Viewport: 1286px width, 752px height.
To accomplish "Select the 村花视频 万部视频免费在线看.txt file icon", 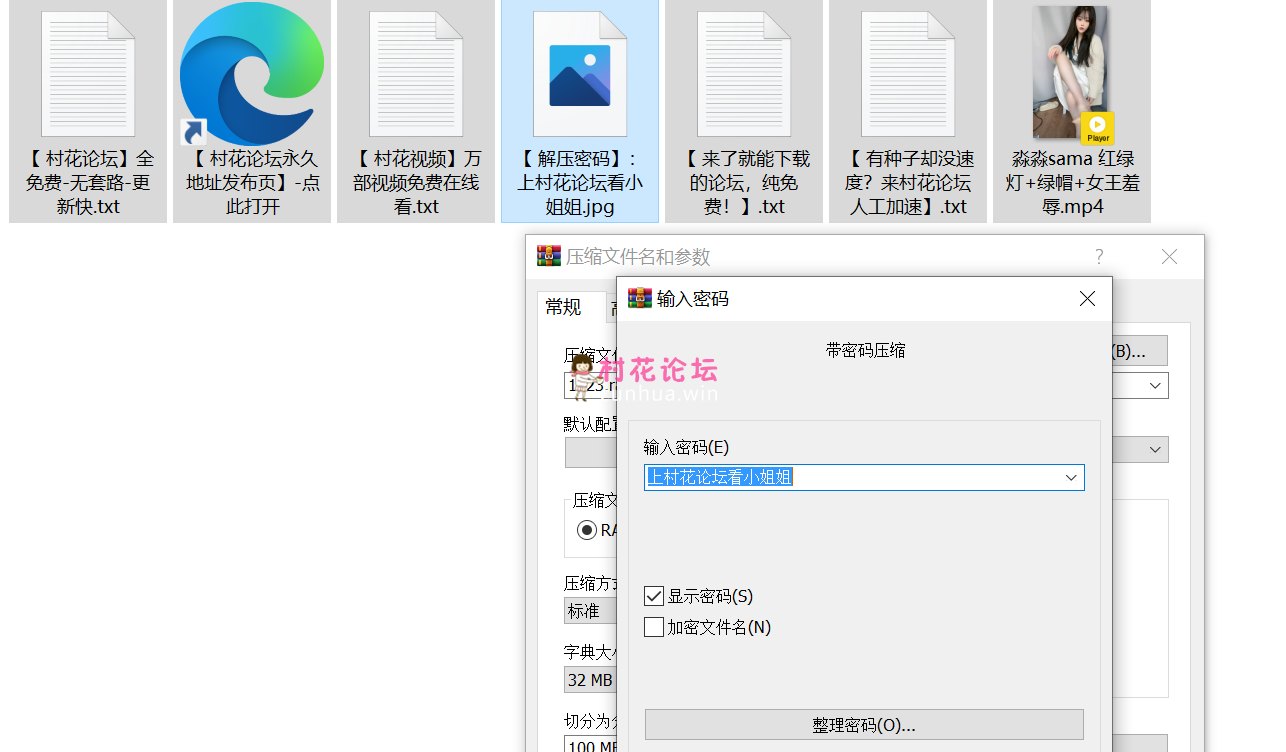I will [416, 74].
